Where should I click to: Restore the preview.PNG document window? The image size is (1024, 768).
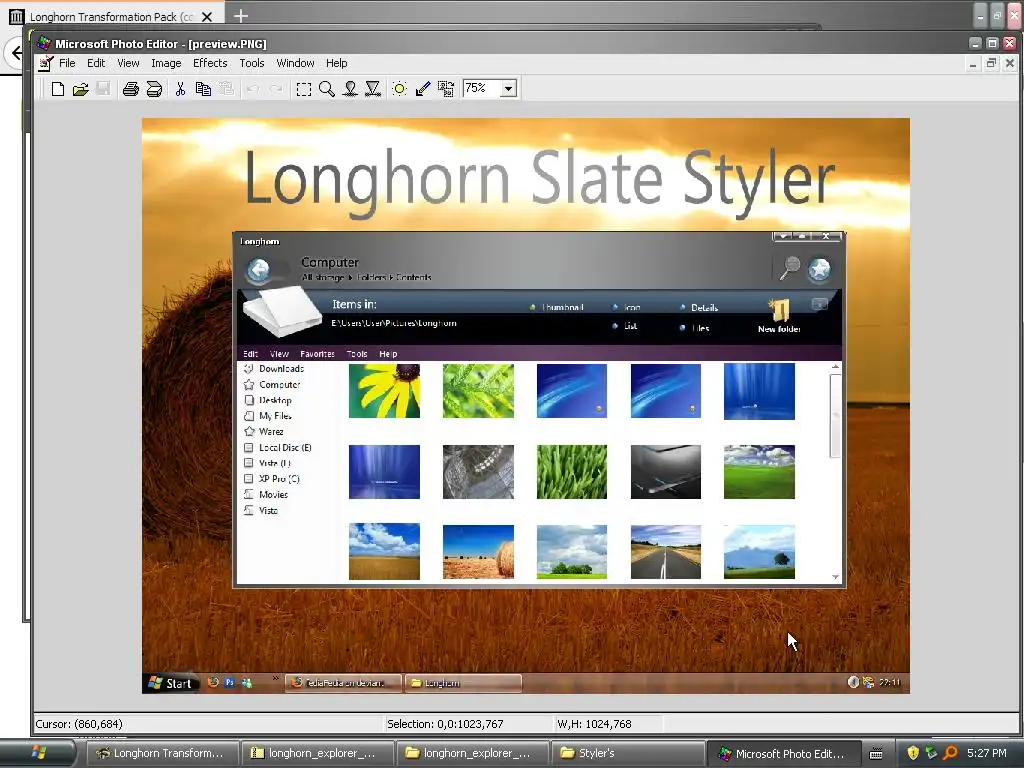(991, 63)
